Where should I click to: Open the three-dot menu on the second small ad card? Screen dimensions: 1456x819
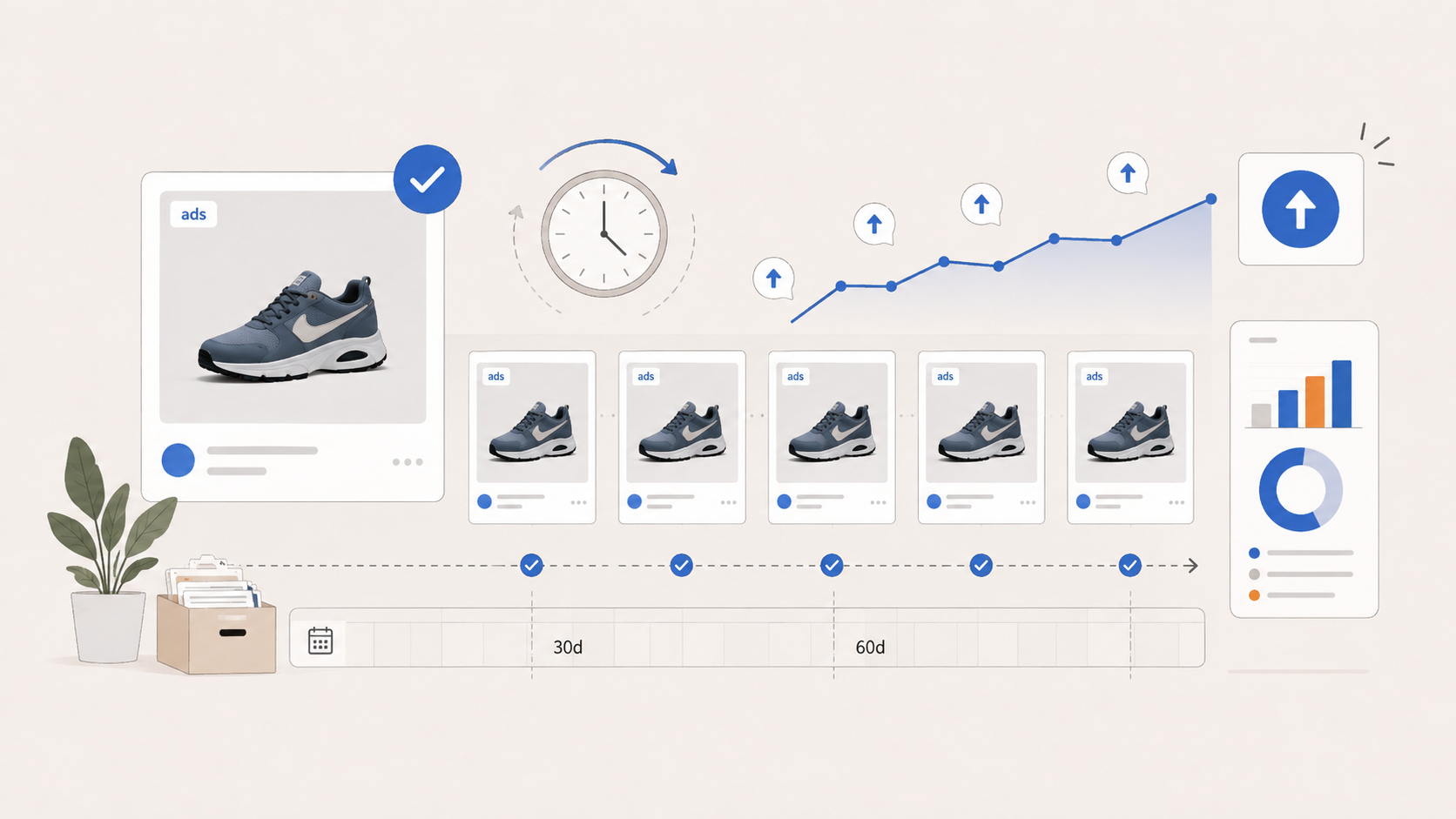point(728,502)
